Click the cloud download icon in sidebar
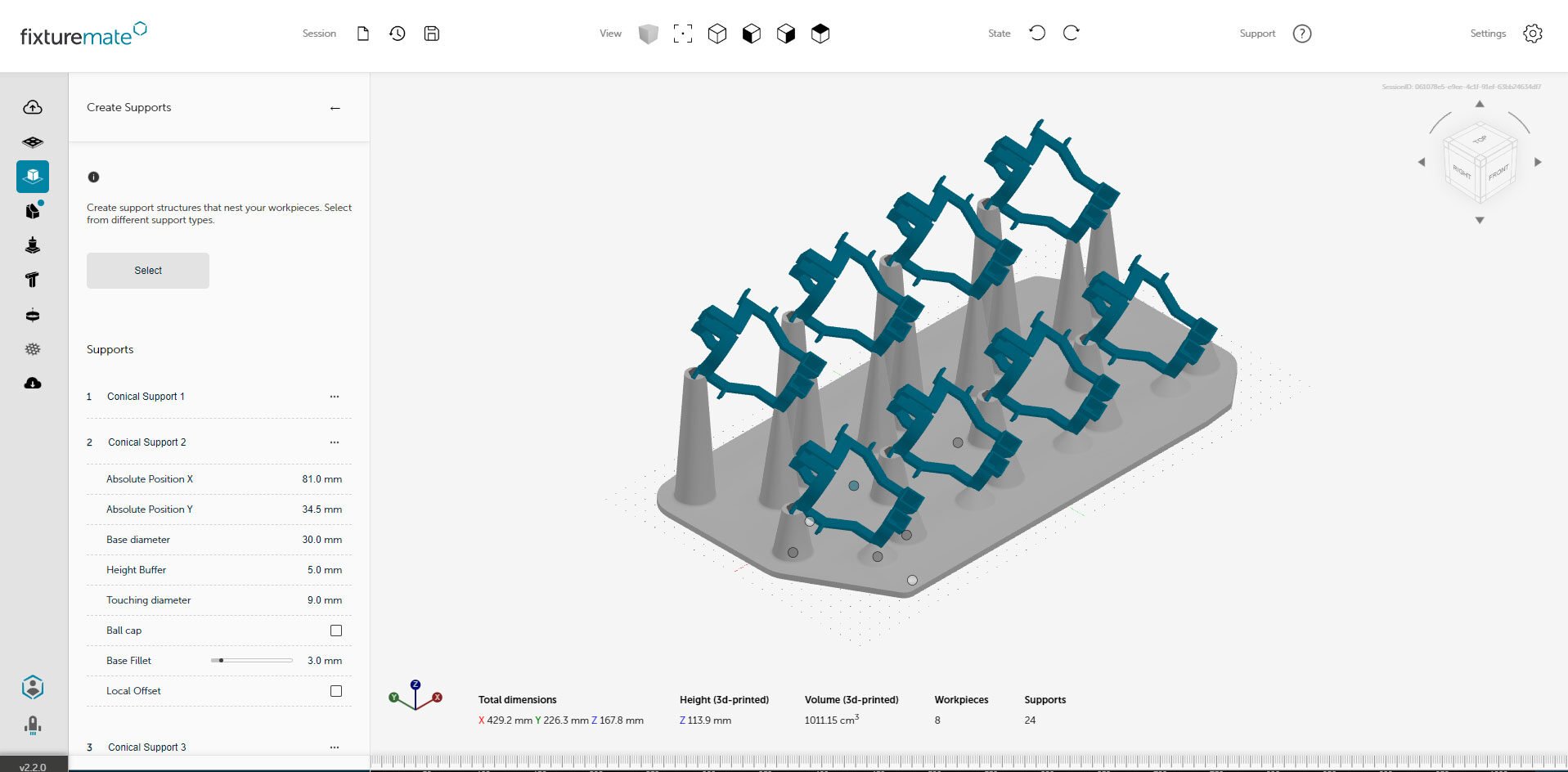Image resolution: width=1568 pixels, height=772 pixels. point(33,383)
